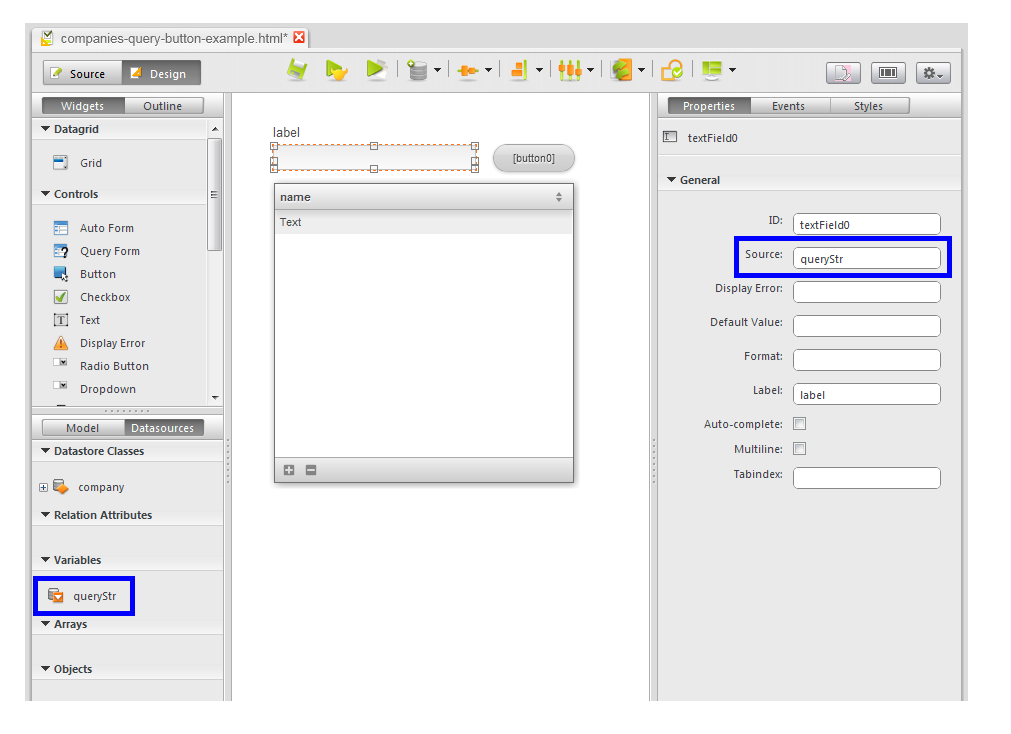The image size is (1011, 734).
Task: Click the Default Value input field
Action: tap(866, 326)
